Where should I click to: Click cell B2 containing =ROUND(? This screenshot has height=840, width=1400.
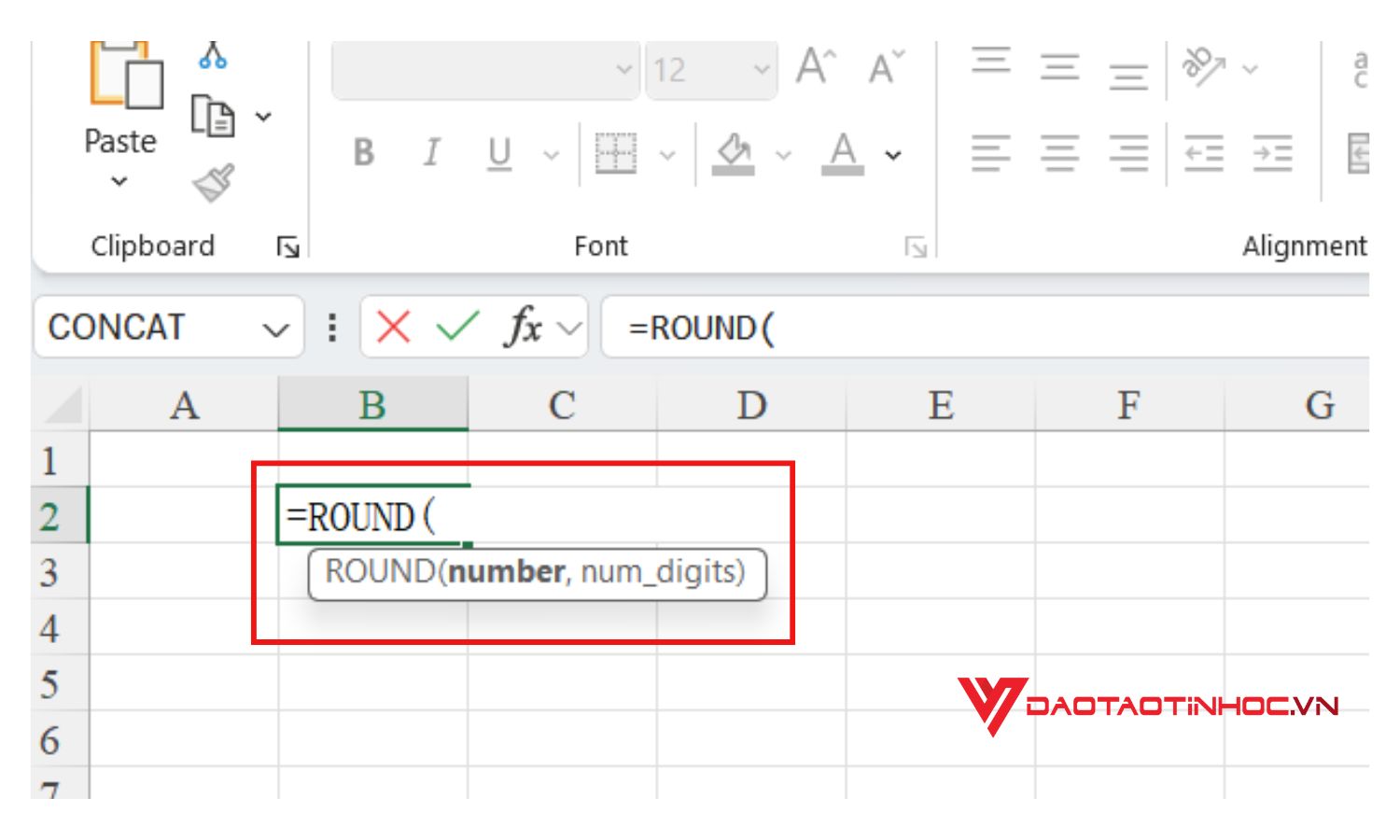click(371, 515)
